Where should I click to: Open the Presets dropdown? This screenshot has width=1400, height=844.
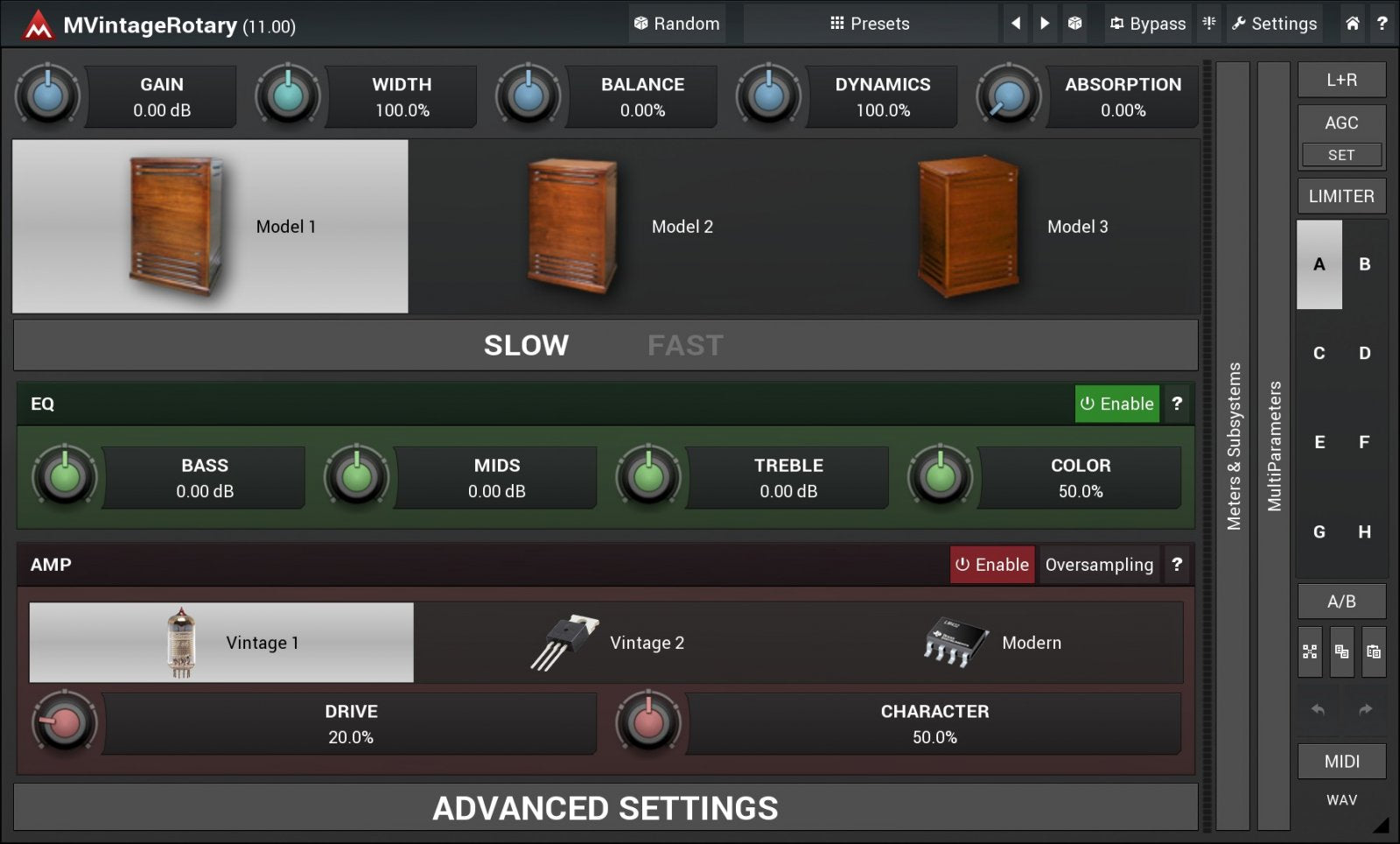870,24
